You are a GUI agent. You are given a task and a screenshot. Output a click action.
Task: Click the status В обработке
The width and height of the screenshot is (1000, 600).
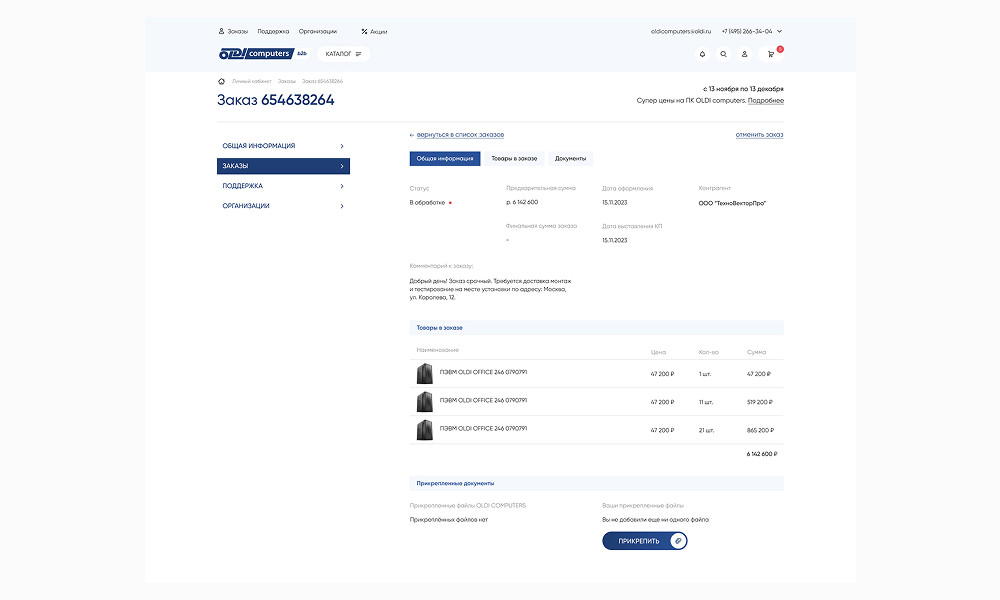pyautogui.click(x=427, y=203)
